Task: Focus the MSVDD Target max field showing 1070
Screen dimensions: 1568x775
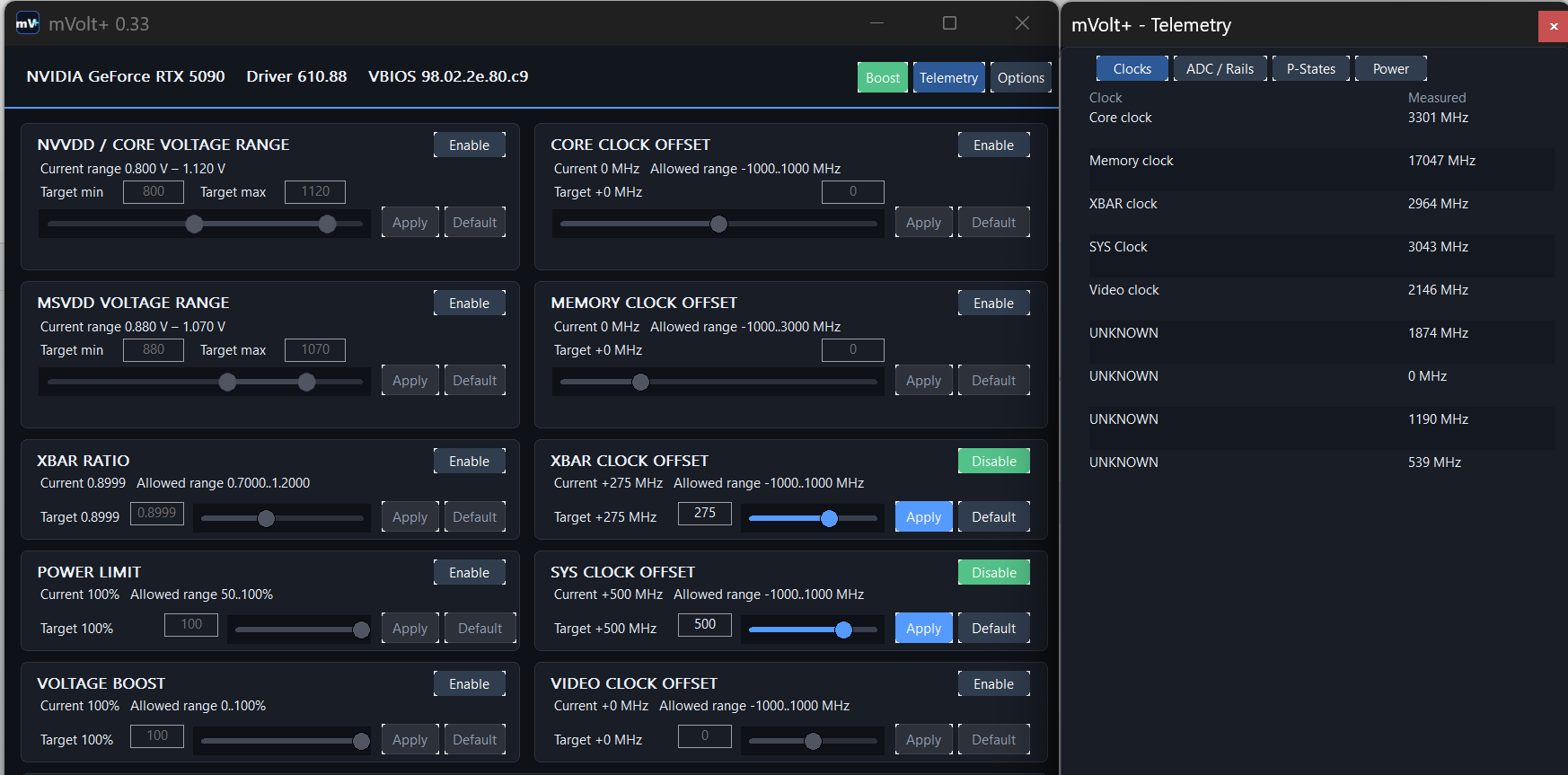Action: pos(315,349)
